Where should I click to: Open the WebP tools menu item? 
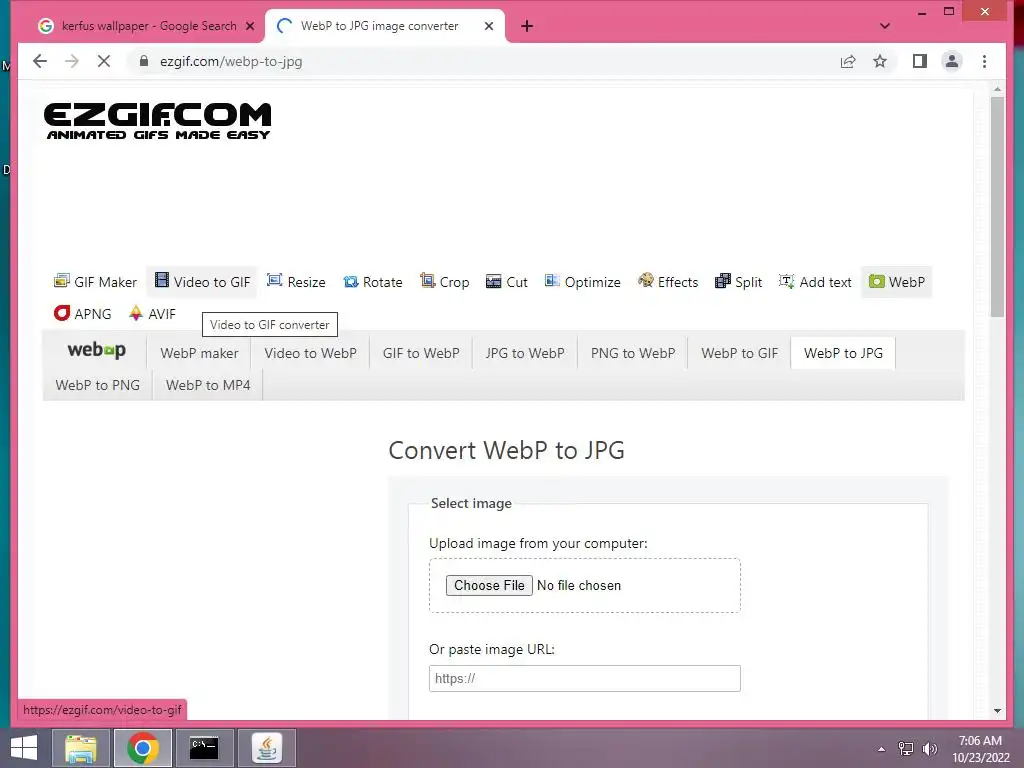(x=897, y=282)
